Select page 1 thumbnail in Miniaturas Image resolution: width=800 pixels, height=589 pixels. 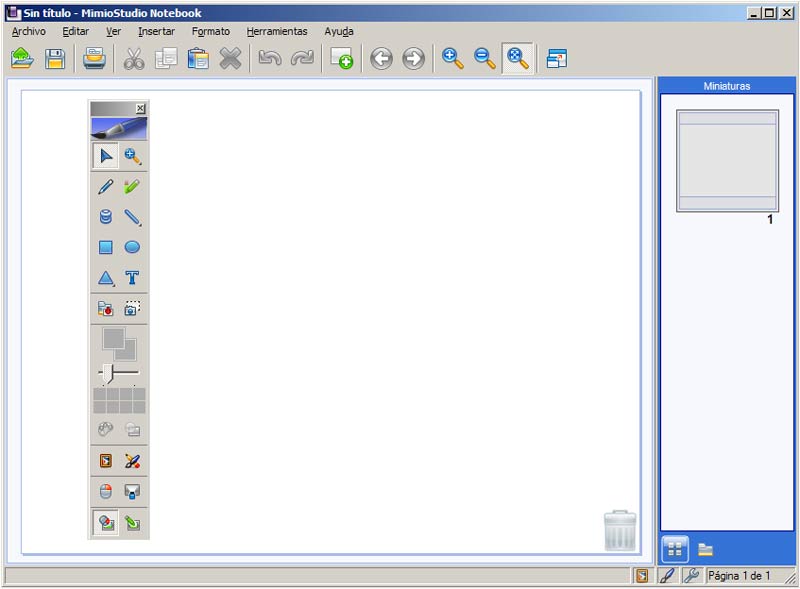727,160
